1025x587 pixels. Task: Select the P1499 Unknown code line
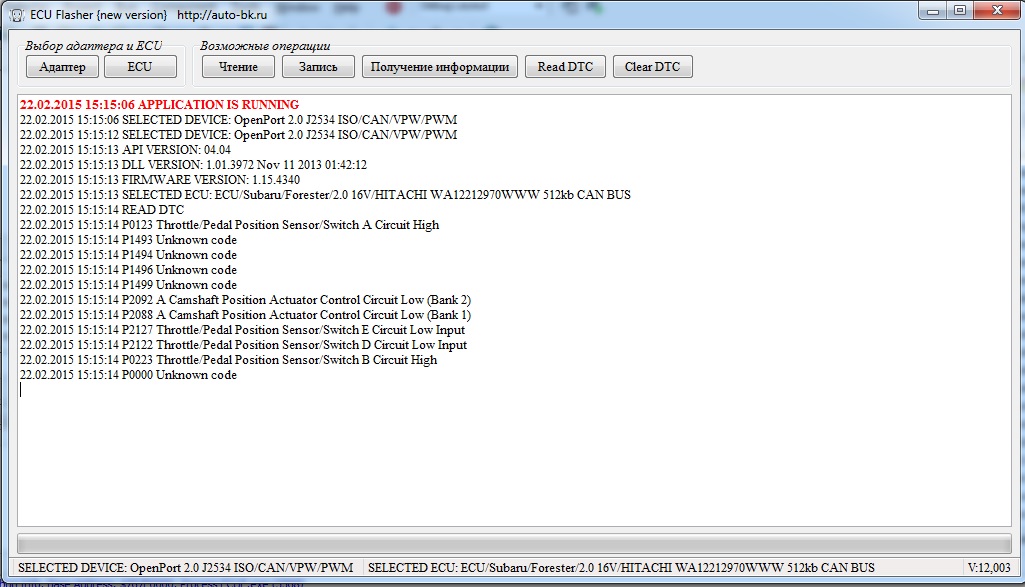(x=128, y=285)
